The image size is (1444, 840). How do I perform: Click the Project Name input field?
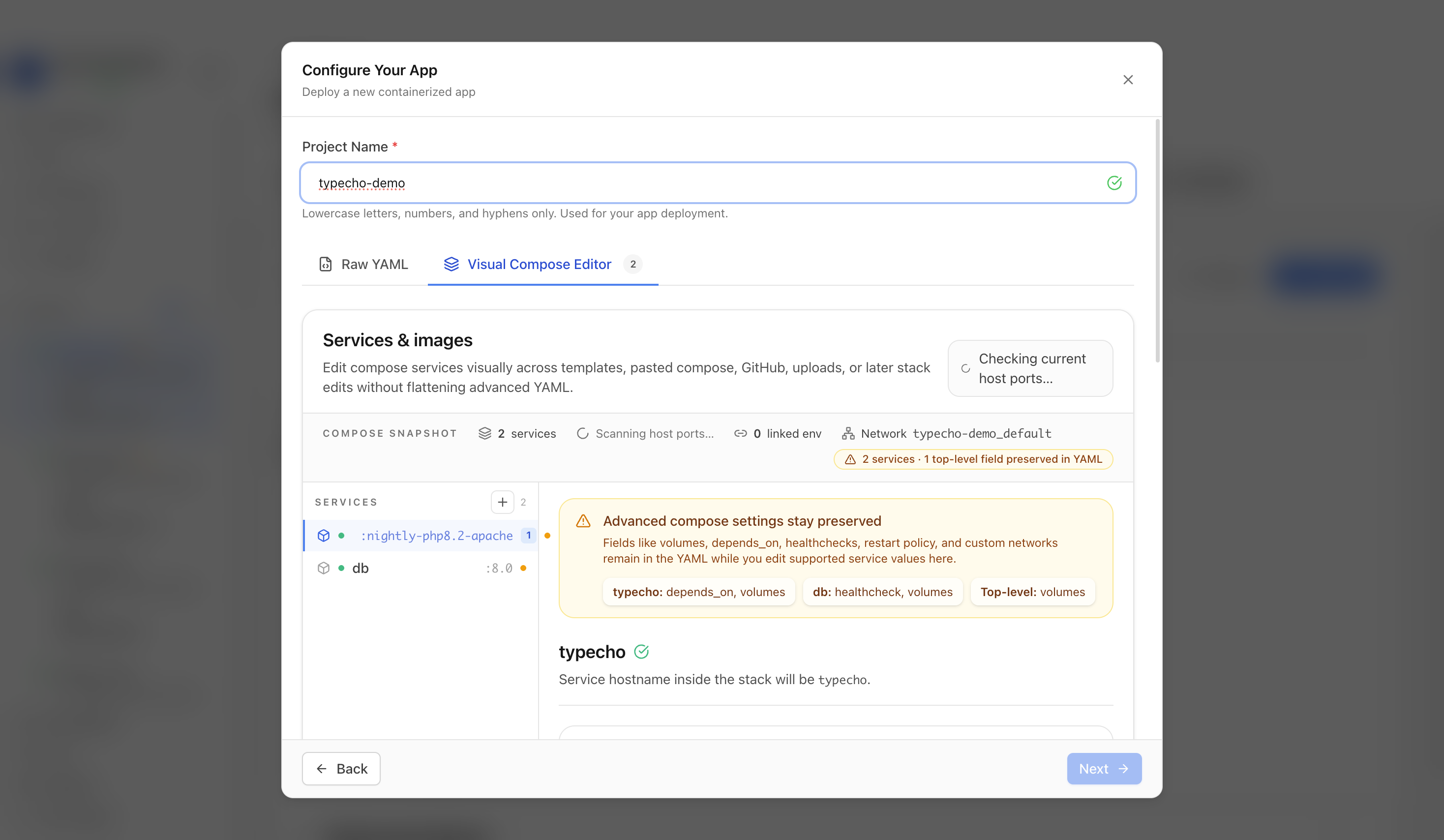[718, 183]
